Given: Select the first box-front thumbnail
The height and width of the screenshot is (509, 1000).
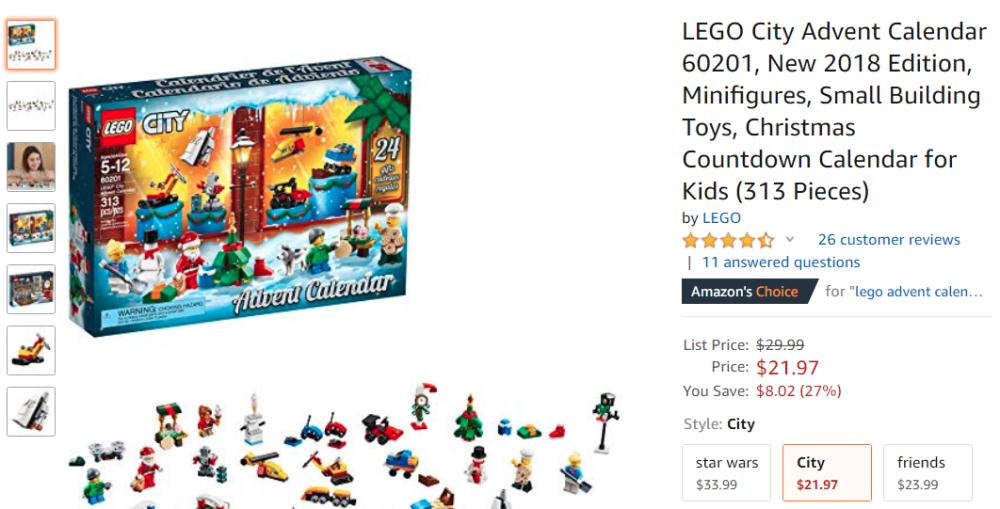Looking at the screenshot, I should coord(31,45).
